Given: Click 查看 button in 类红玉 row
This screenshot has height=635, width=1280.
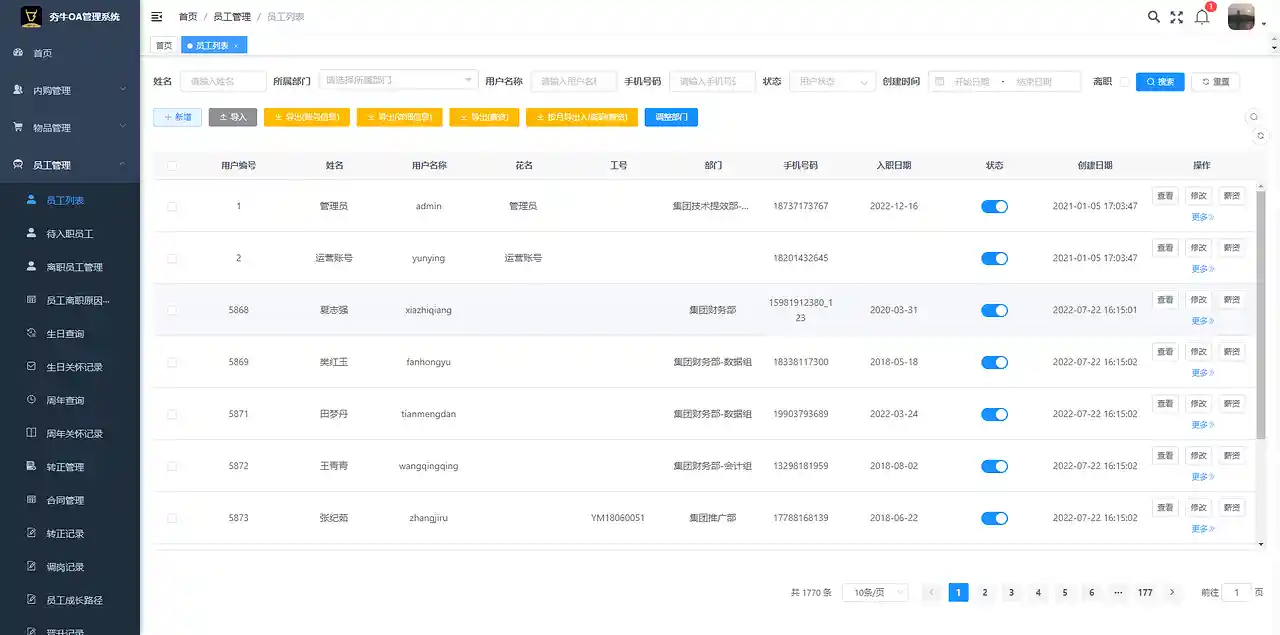Looking at the screenshot, I should (x=1165, y=351).
